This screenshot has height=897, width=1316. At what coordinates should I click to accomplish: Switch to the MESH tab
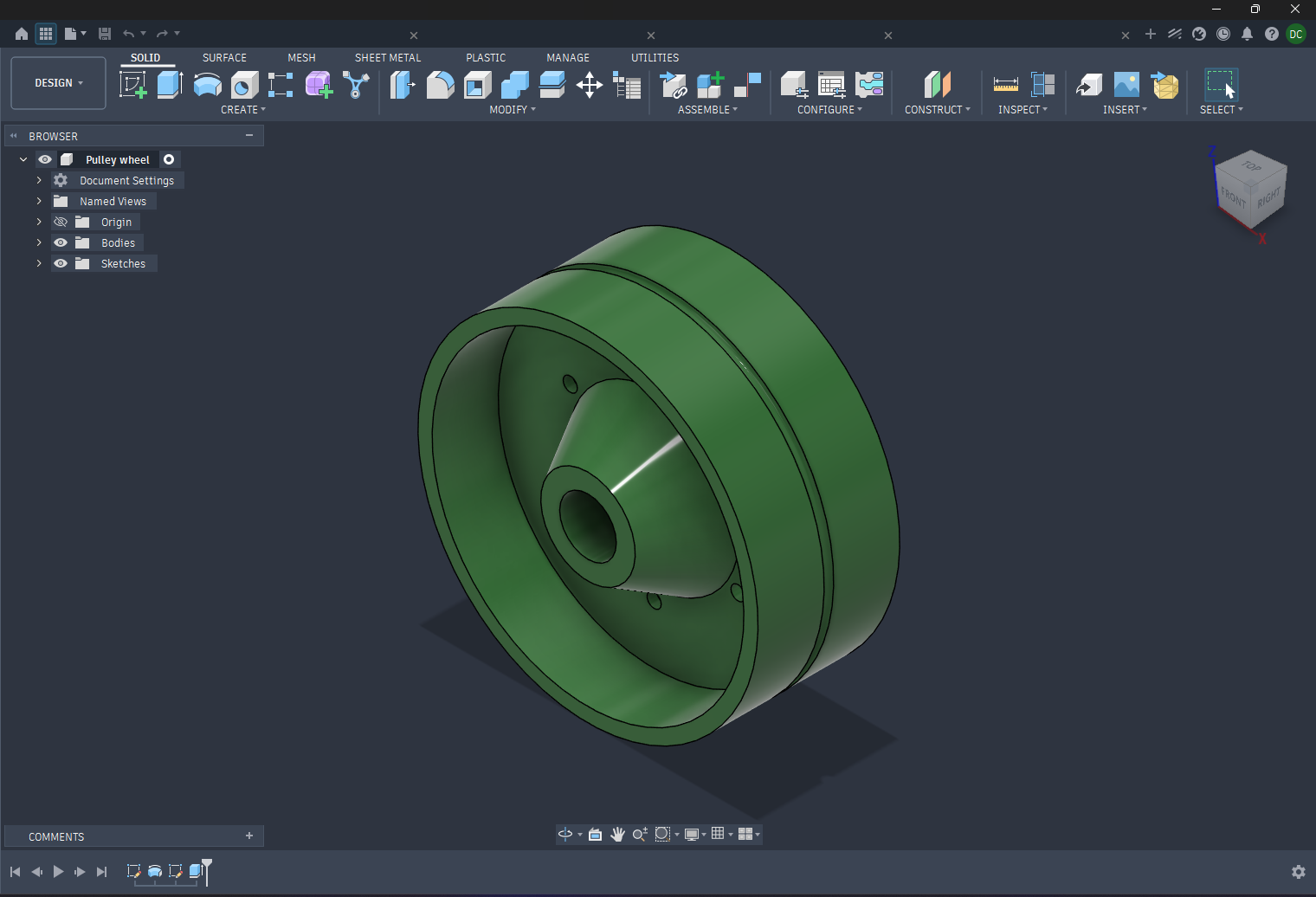point(301,58)
